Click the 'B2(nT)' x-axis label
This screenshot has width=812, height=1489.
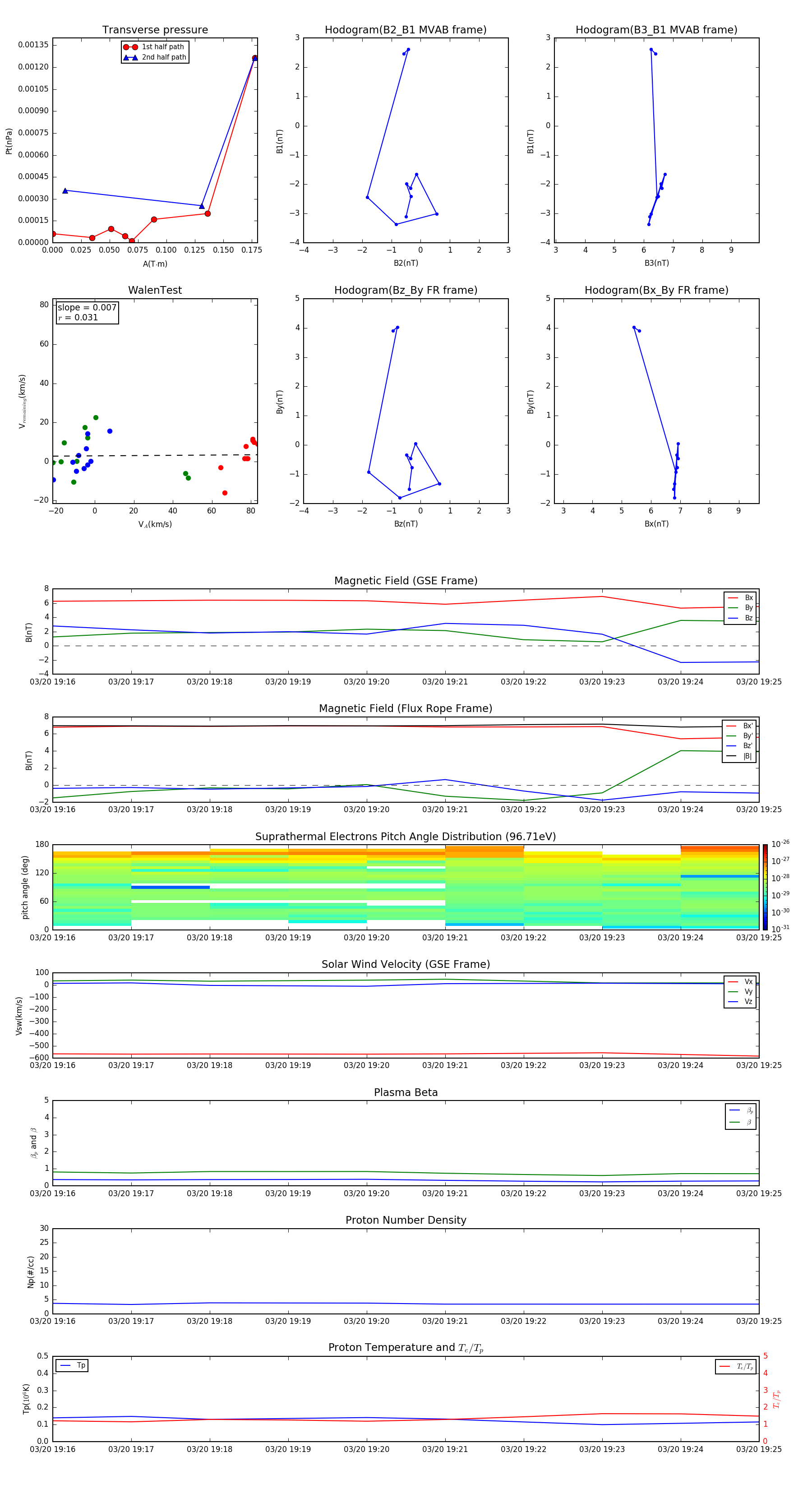point(406,263)
